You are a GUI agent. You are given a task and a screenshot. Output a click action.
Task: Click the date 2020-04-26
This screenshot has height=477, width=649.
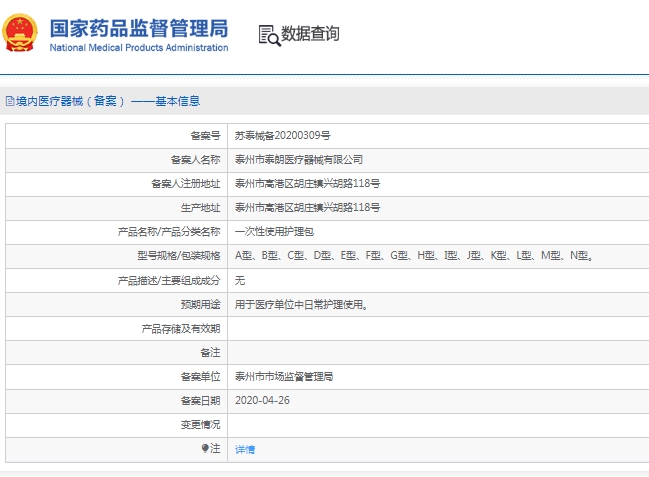click(x=262, y=400)
